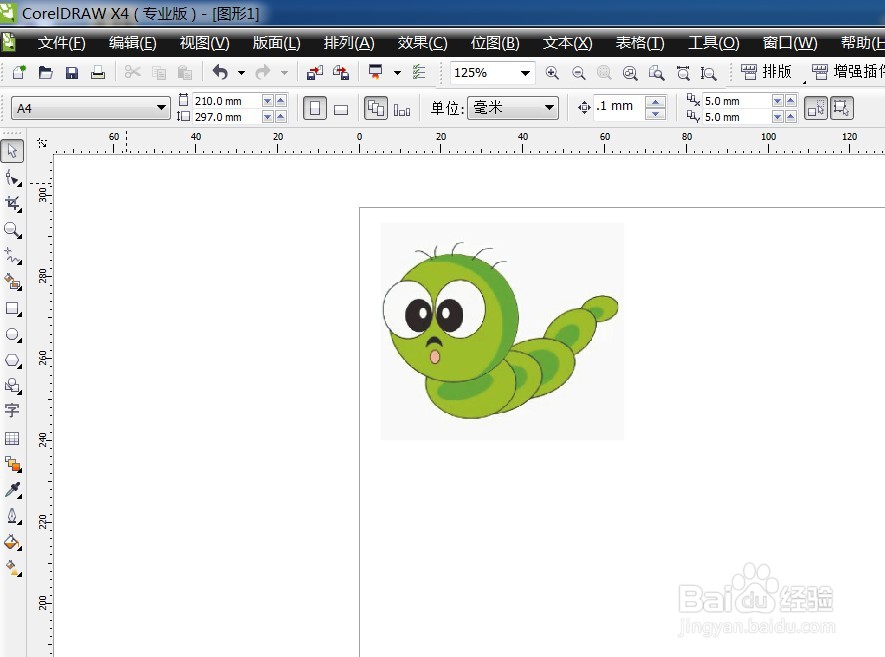Select the Freehand drawing tool
The height and width of the screenshot is (657, 885).
tap(13, 256)
